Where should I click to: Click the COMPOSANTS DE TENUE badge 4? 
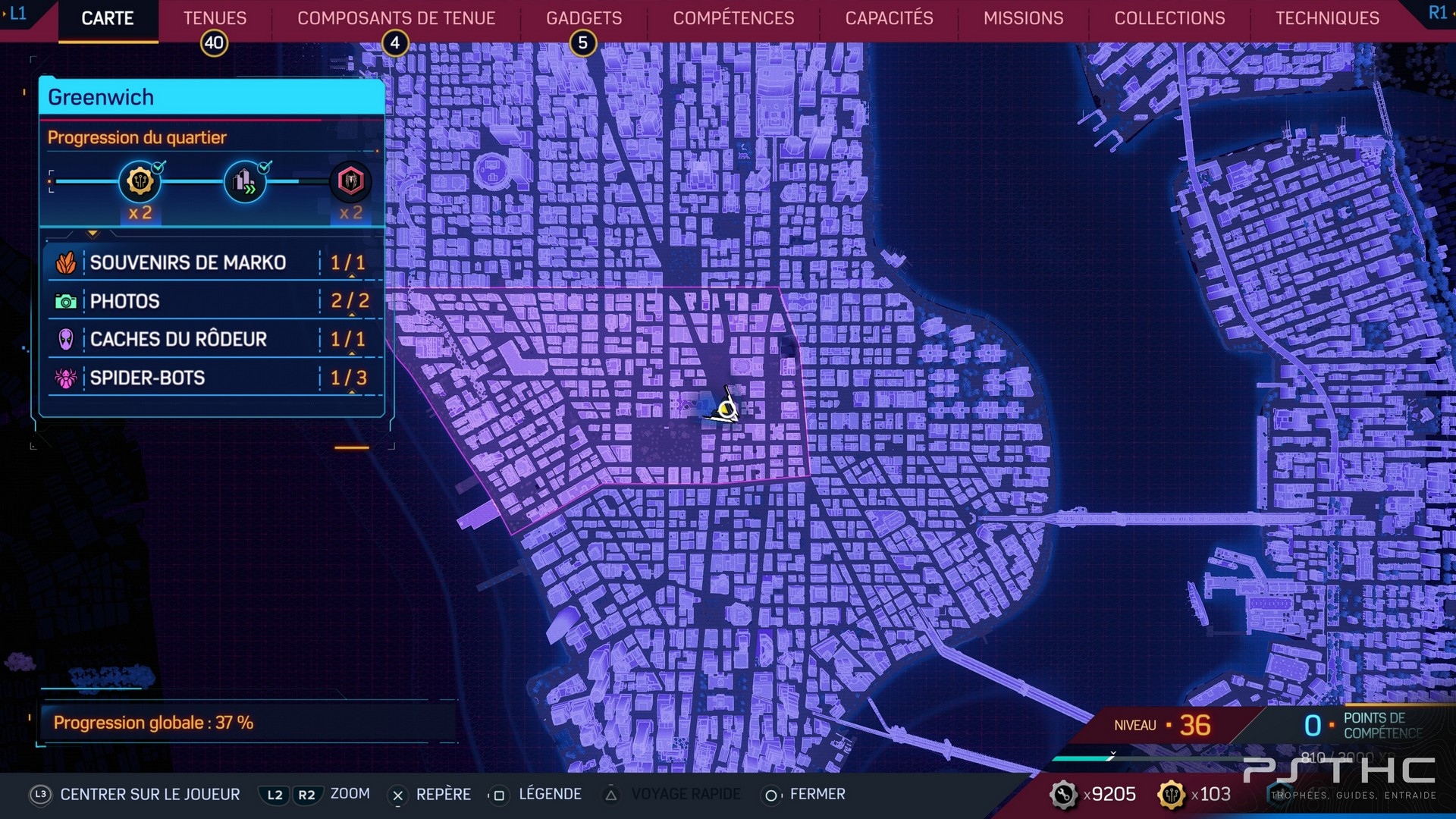pyautogui.click(x=394, y=43)
